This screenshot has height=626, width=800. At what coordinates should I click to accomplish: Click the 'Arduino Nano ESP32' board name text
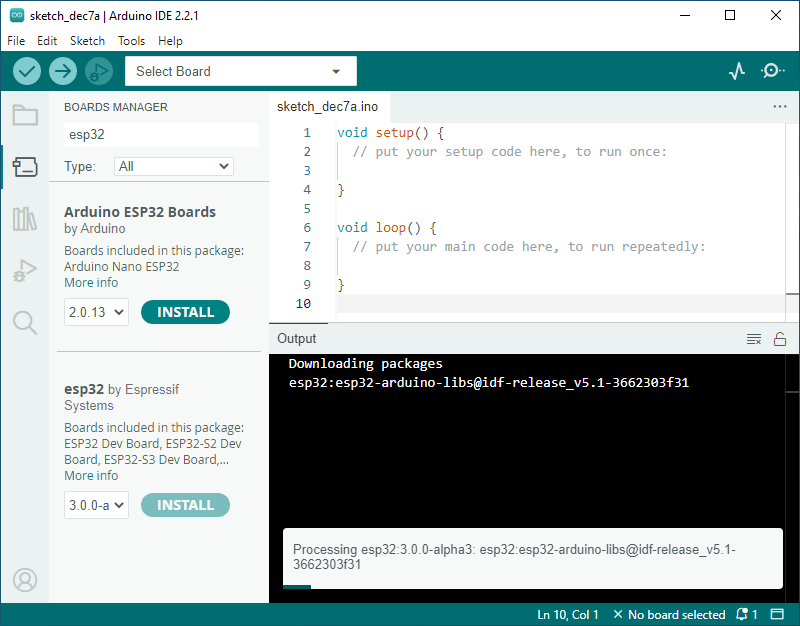pos(121,266)
